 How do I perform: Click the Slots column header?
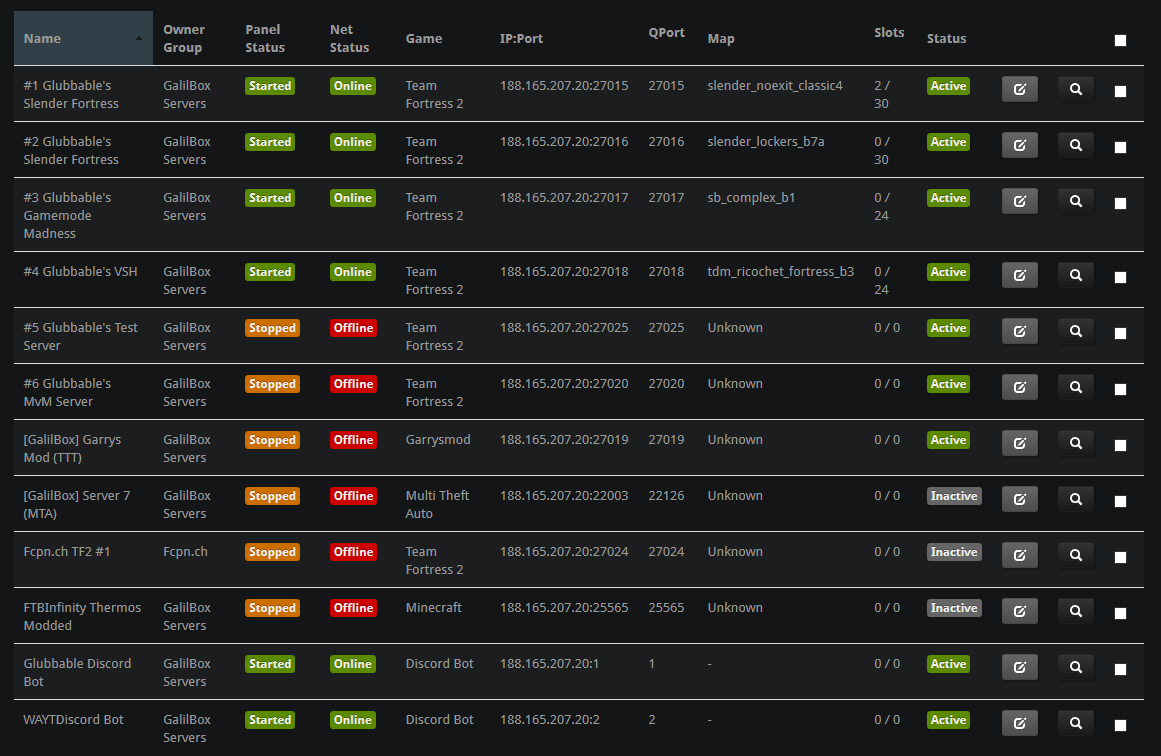point(889,33)
